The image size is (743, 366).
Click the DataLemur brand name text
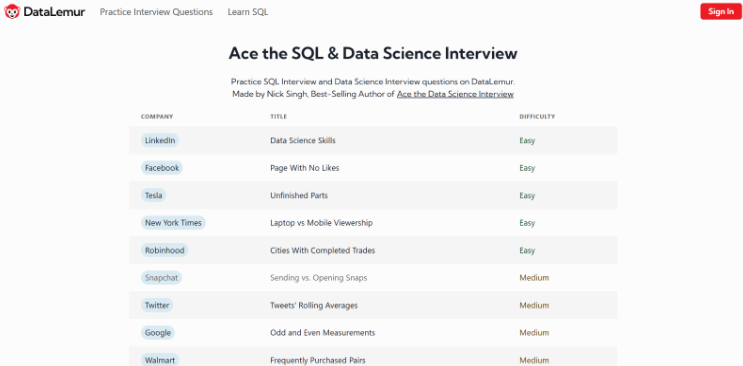click(x=54, y=12)
